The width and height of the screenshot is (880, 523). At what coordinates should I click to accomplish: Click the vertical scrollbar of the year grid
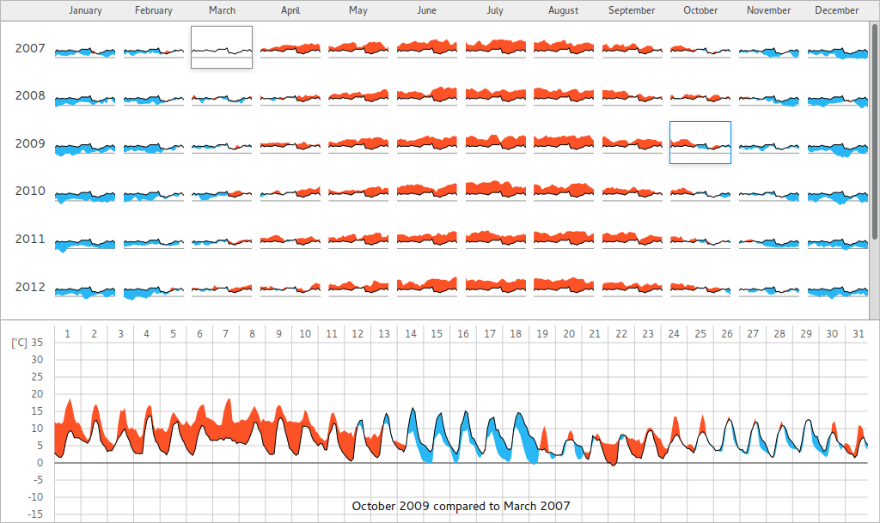874,130
